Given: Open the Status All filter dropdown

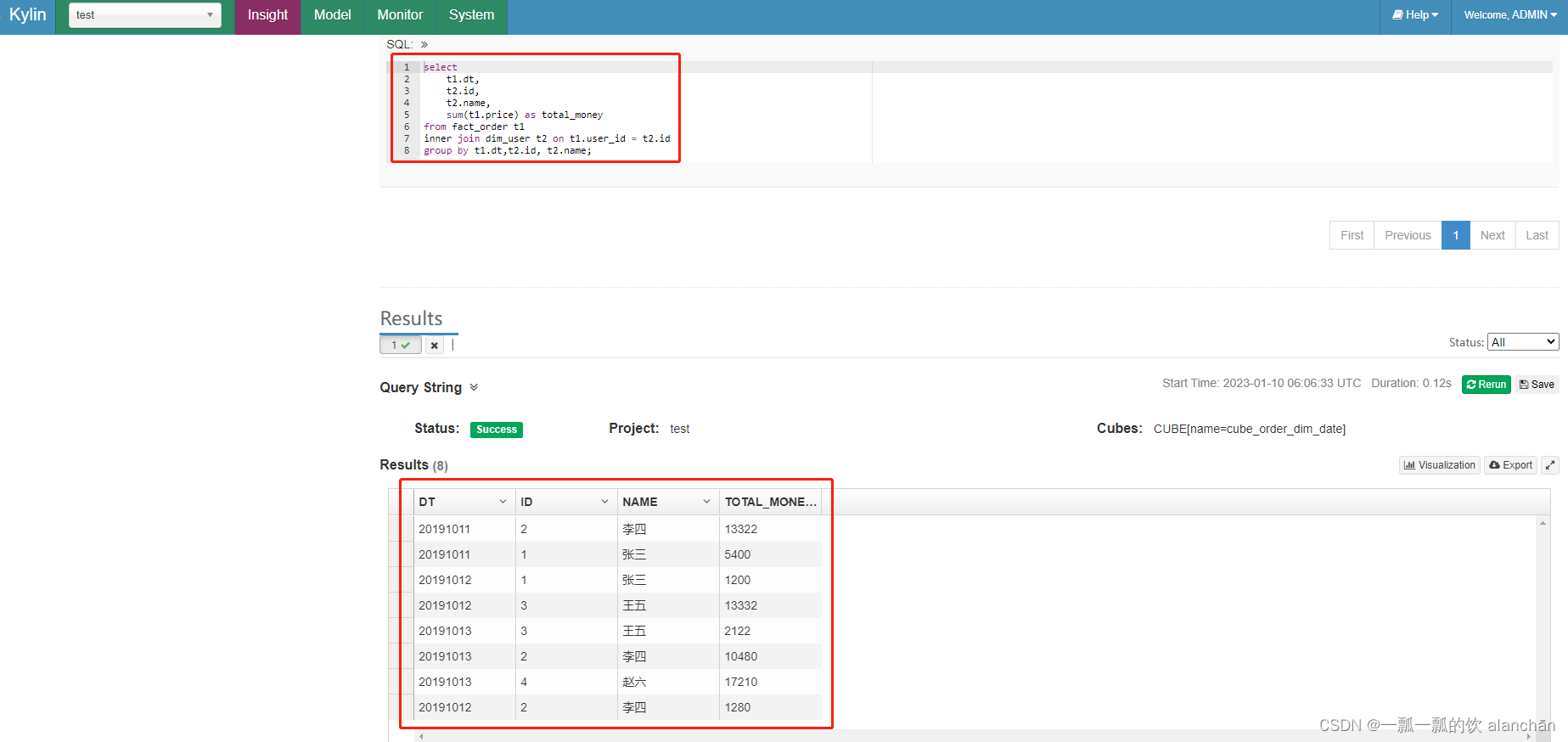Looking at the screenshot, I should [x=1523, y=342].
